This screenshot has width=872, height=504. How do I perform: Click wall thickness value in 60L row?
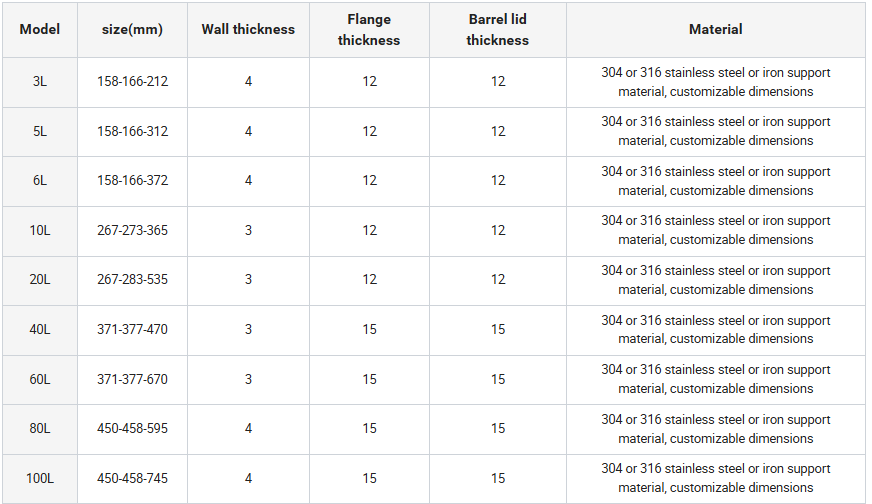pyautogui.click(x=248, y=379)
